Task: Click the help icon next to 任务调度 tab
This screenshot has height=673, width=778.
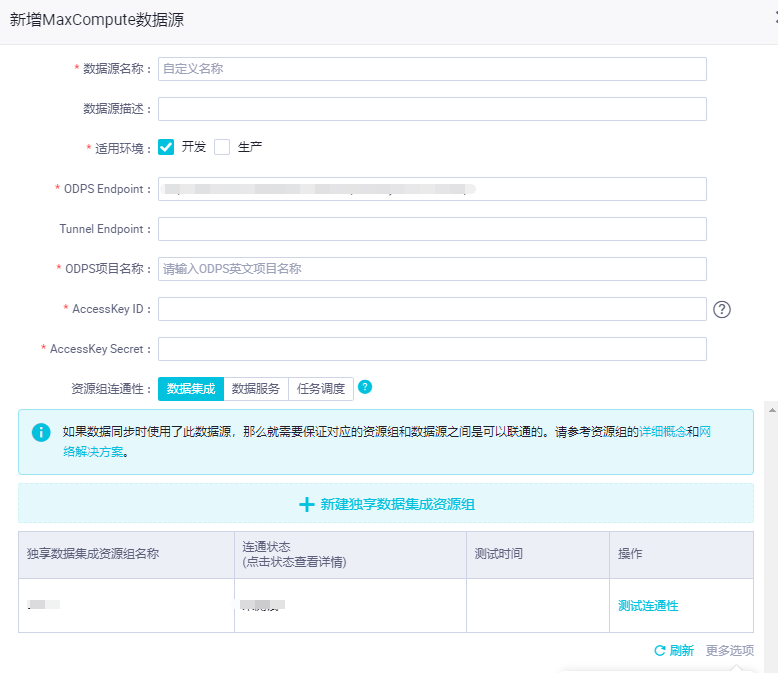Action: pos(365,387)
